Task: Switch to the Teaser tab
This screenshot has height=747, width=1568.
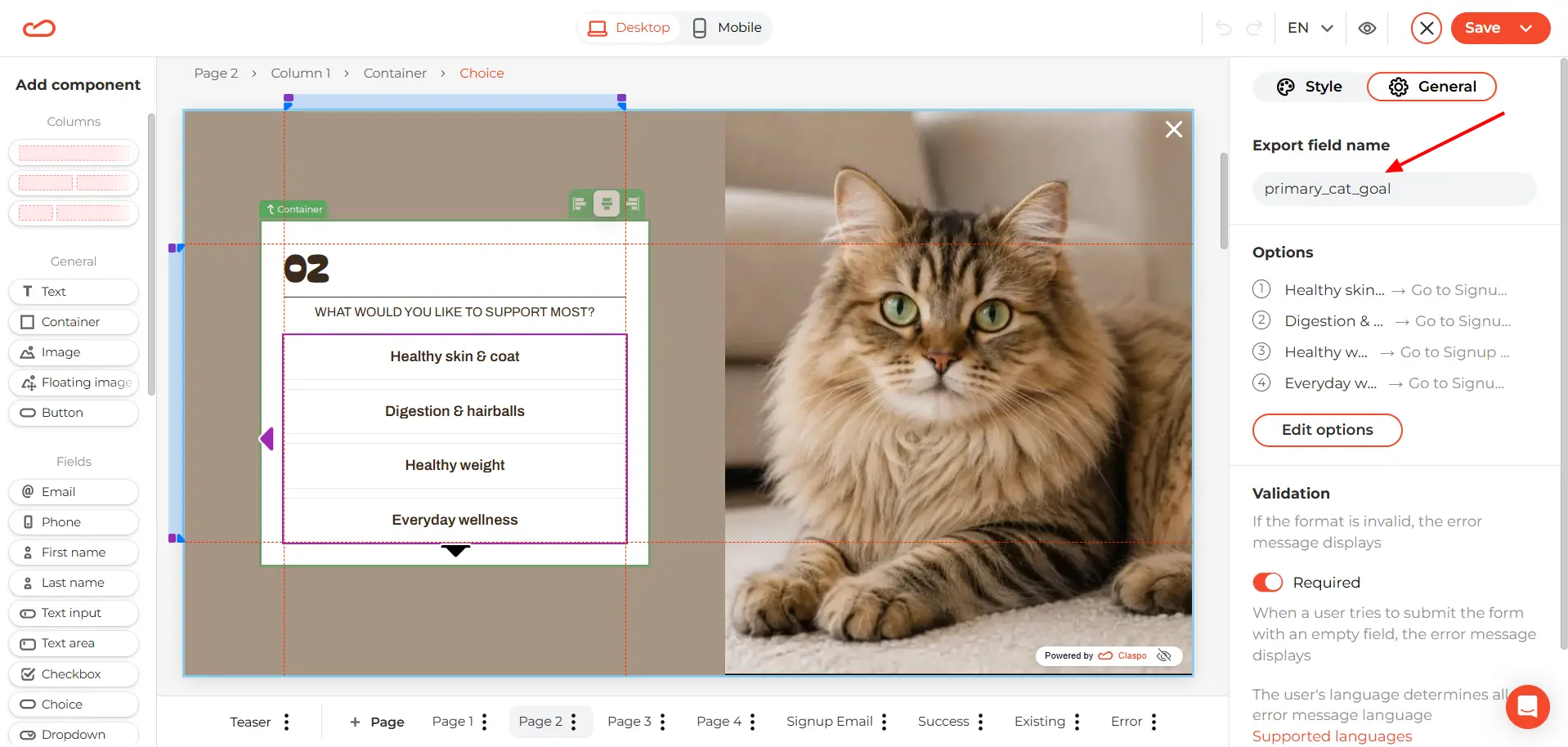Action: (x=250, y=722)
